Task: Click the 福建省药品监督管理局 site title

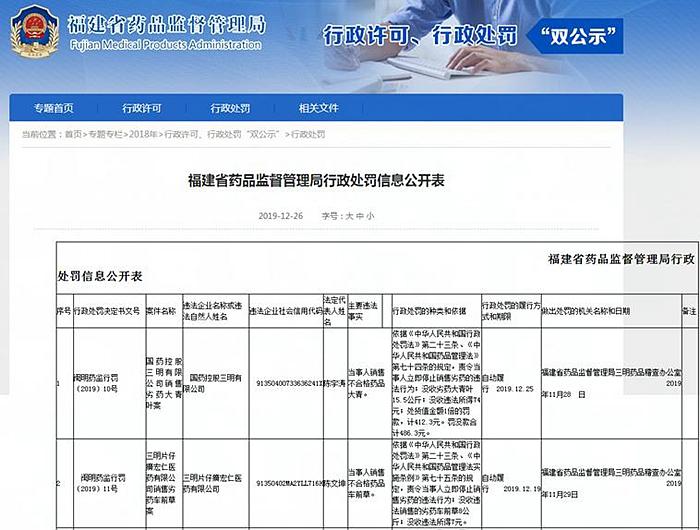Action: point(167,25)
